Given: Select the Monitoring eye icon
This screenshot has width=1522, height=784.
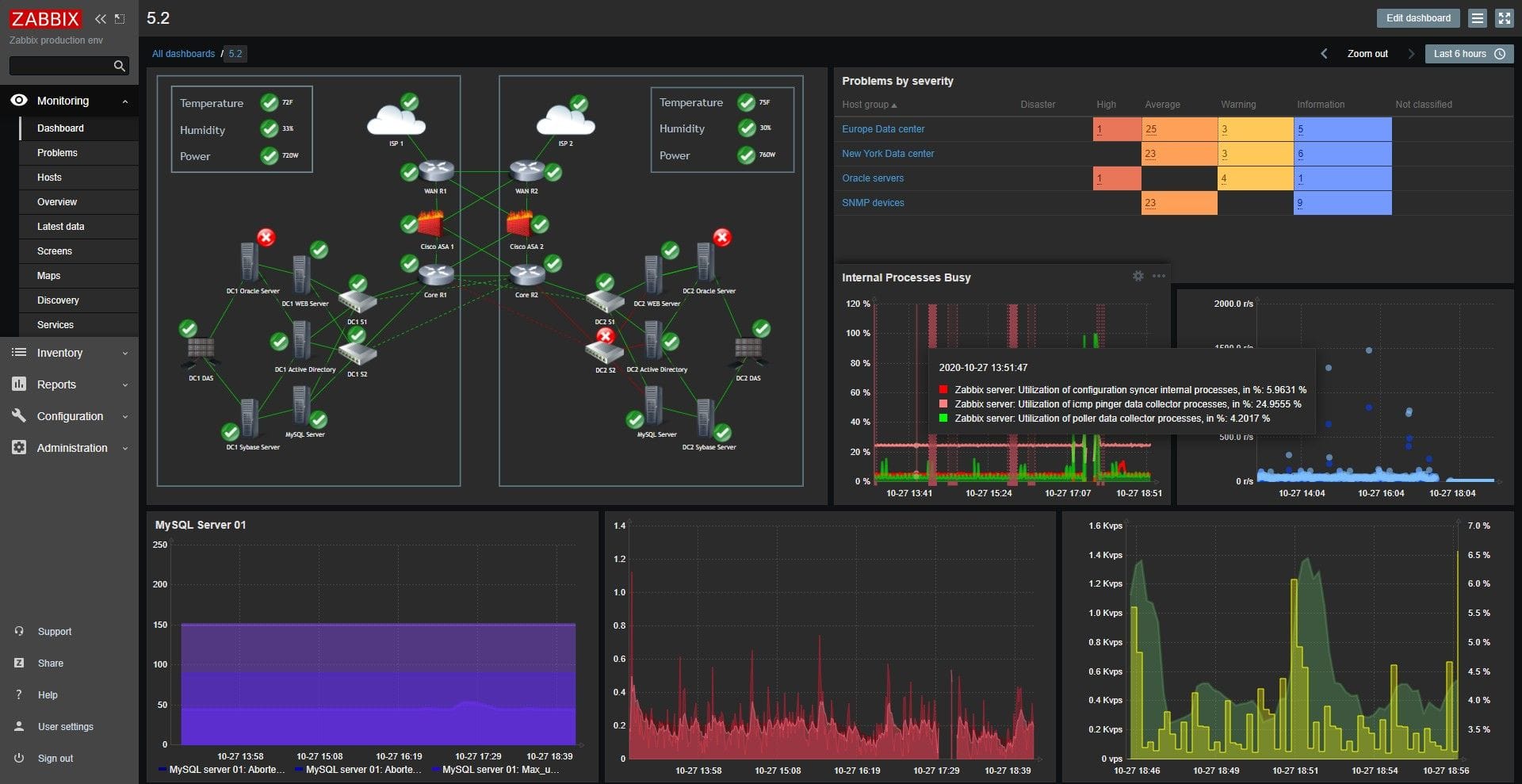Looking at the screenshot, I should pos(17,101).
